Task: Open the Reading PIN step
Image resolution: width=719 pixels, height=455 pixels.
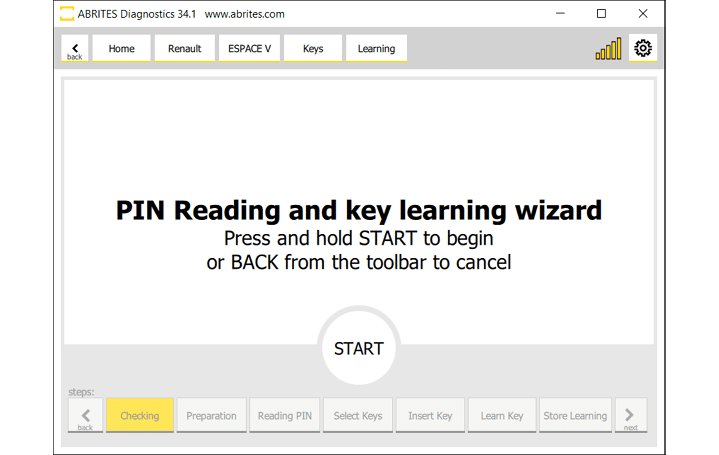Action: point(284,416)
